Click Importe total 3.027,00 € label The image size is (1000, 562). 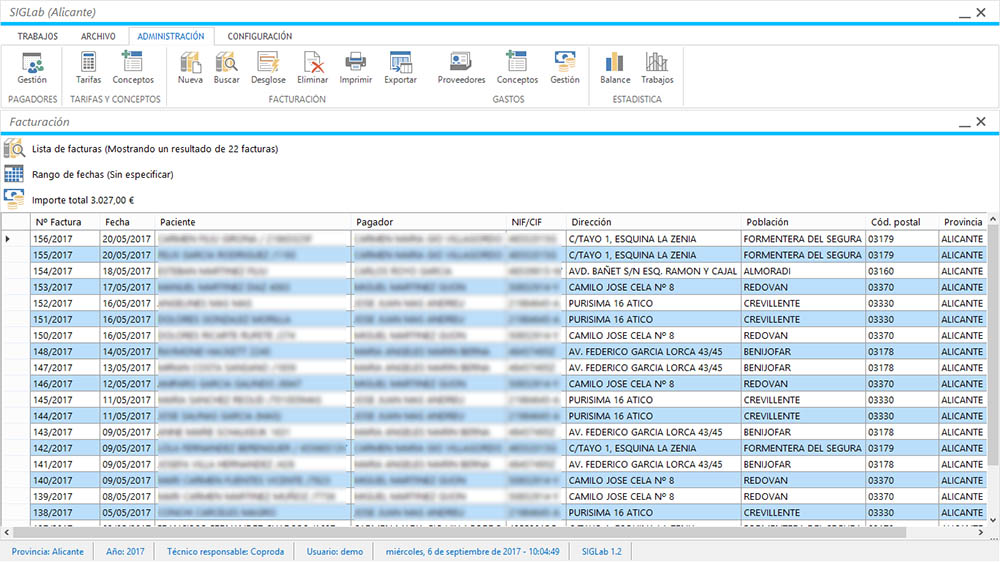click(x=83, y=200)
